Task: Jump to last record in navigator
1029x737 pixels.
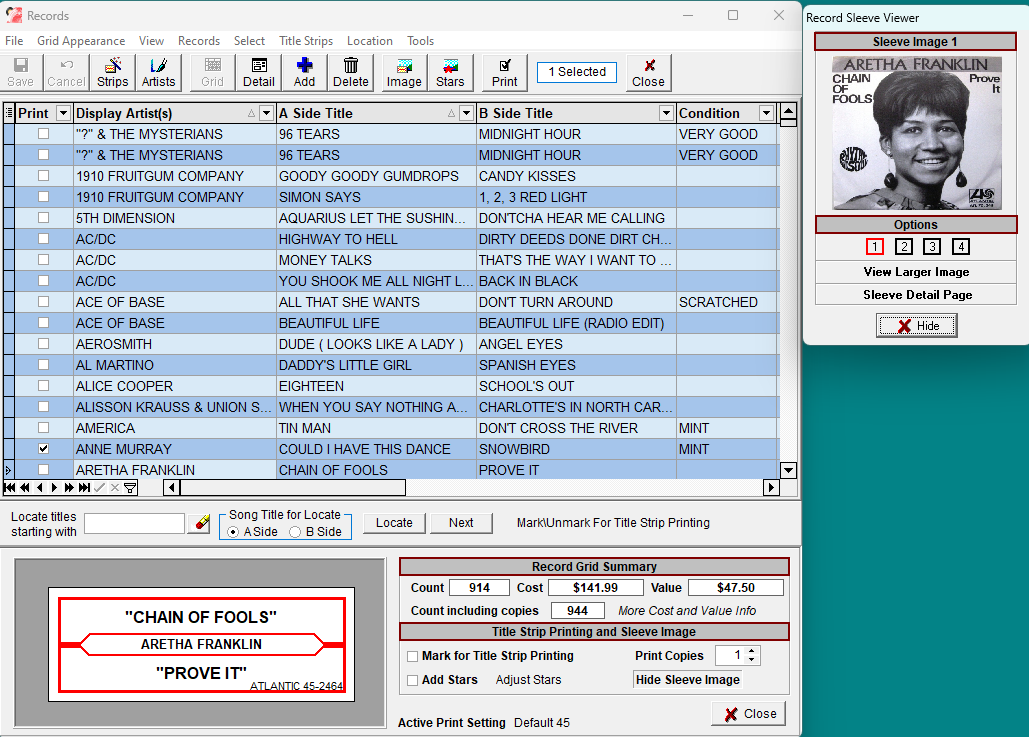Action: (x=84, y=488)
